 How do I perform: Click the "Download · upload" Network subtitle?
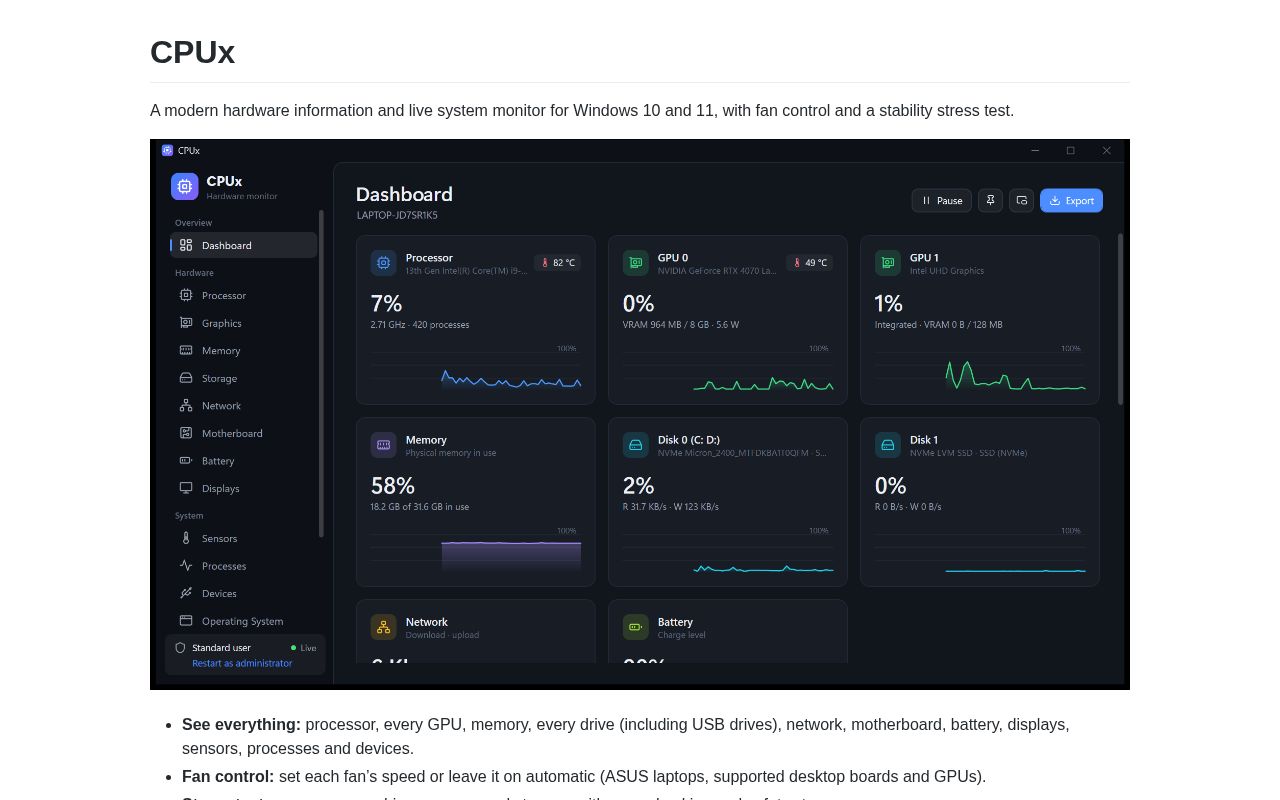[442, 635]
